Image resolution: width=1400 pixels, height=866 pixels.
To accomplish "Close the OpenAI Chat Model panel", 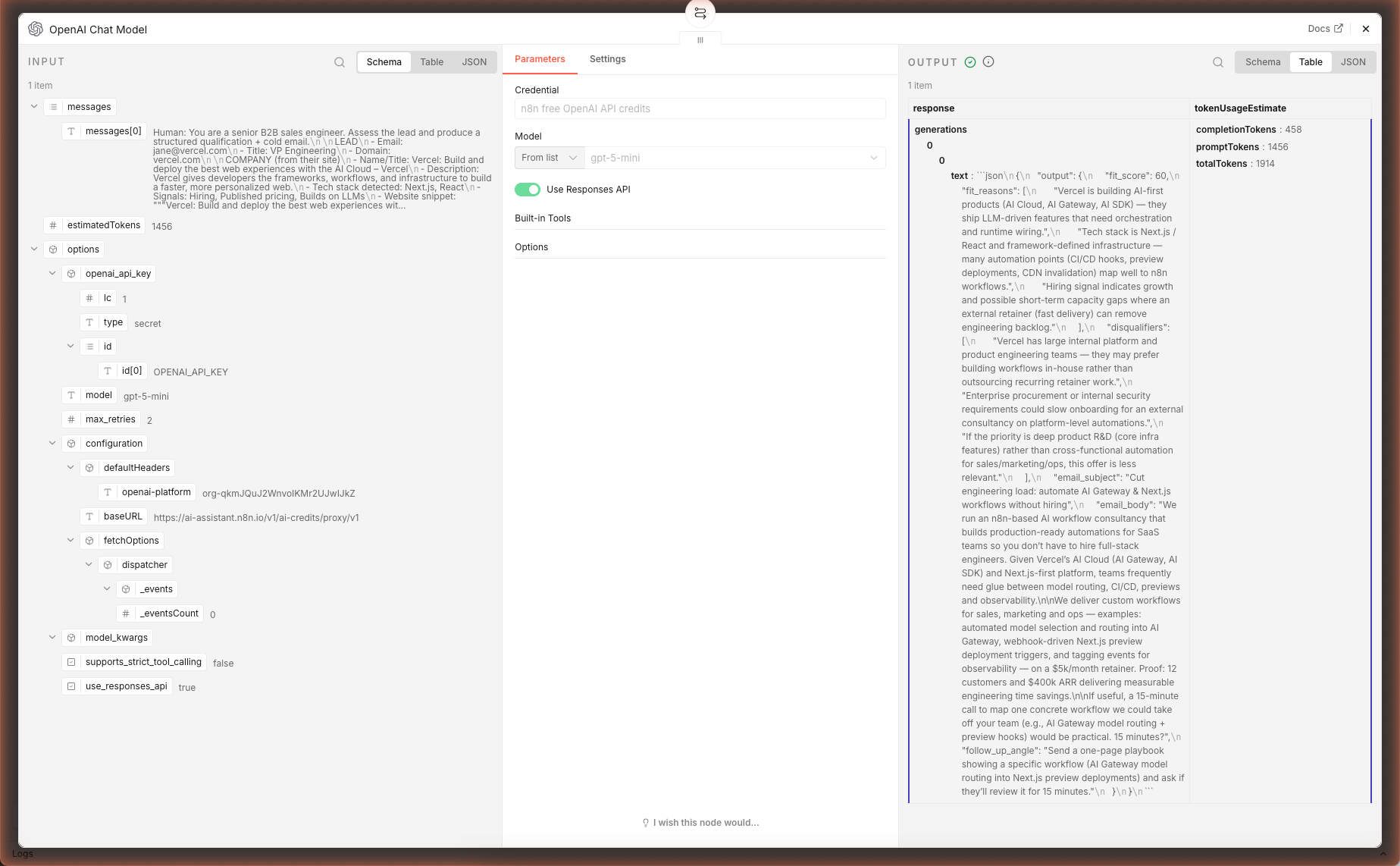I will coord(1366,29).
